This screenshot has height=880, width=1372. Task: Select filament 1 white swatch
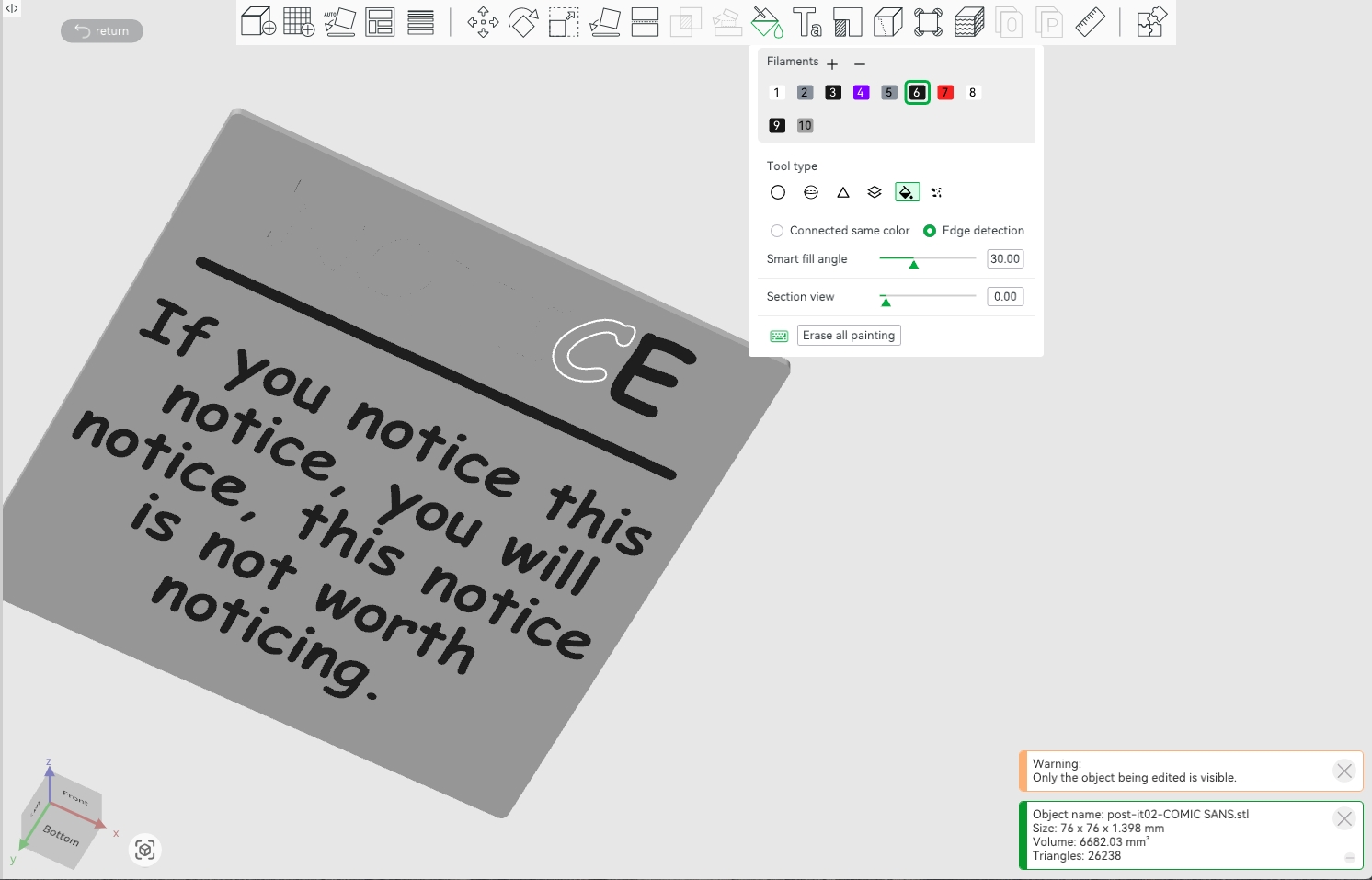click(776, 93)
